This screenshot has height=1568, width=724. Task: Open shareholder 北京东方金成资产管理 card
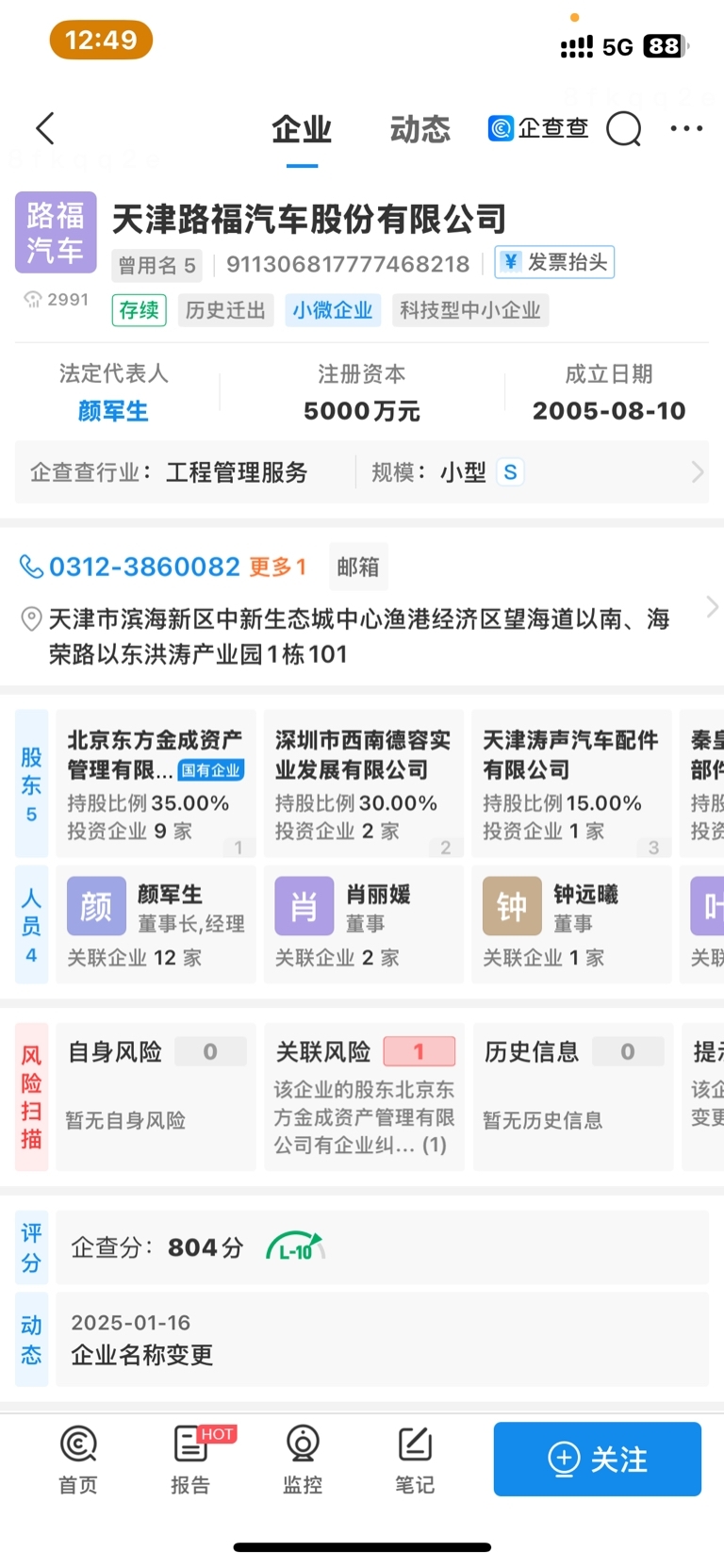pos(156,784)
